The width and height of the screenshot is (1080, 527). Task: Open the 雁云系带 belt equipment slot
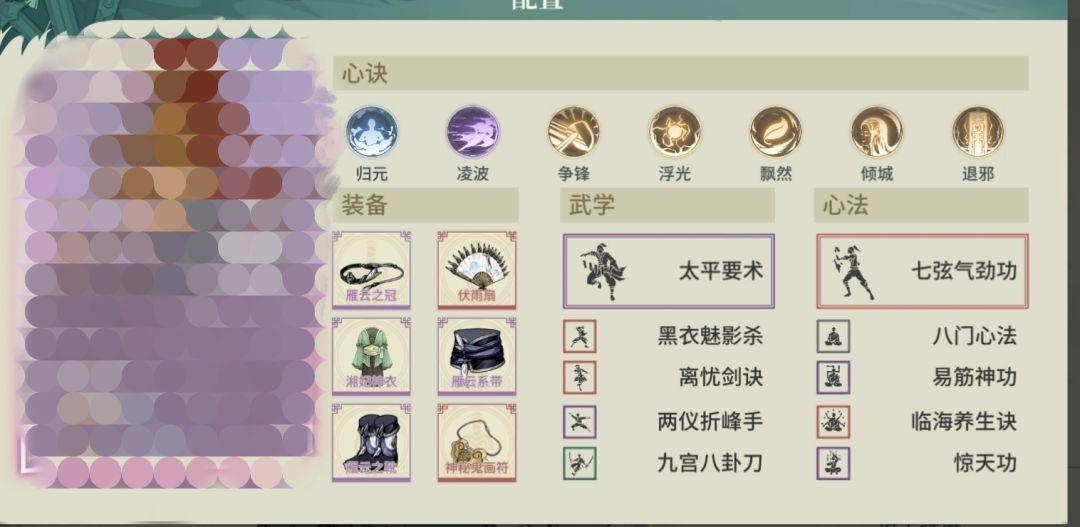coord(477,356)
